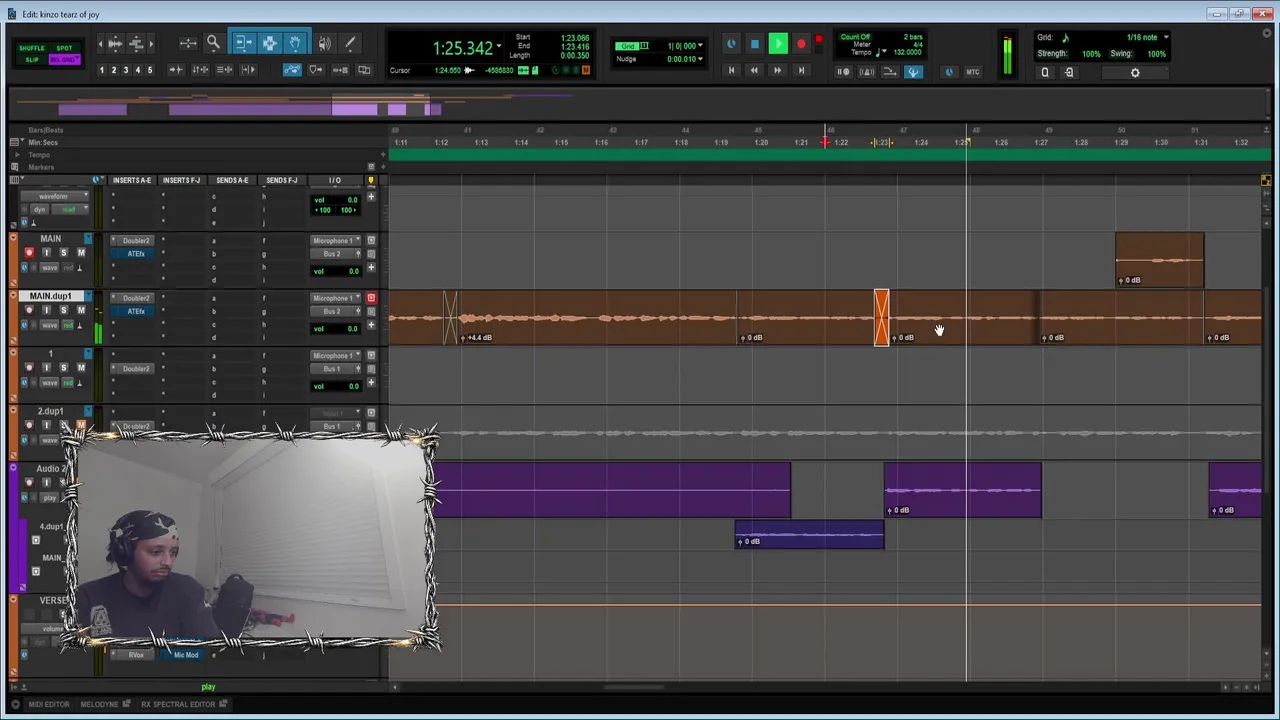Toggle input monitoring on track 1

(46, 368)
